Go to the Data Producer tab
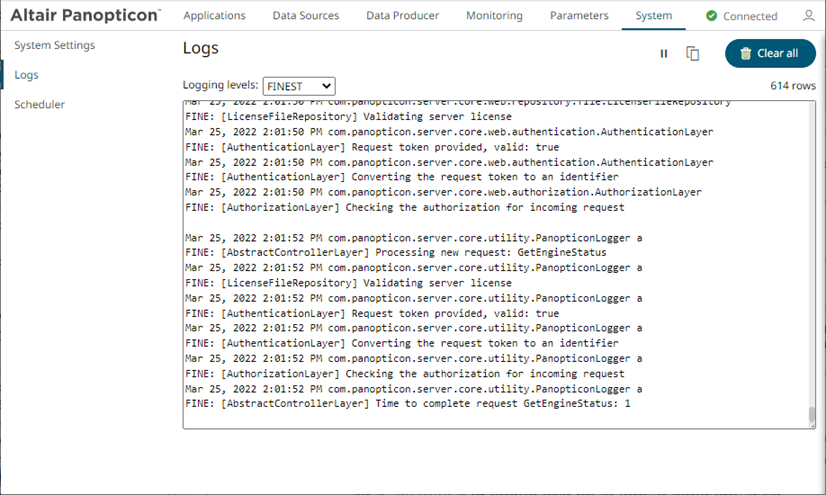 coord(403,16)
